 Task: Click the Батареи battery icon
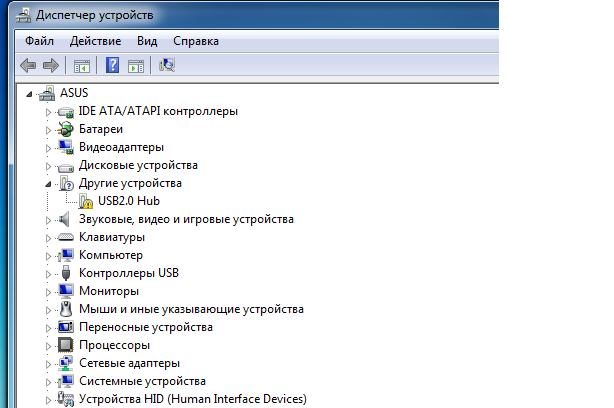coord(66,129)
